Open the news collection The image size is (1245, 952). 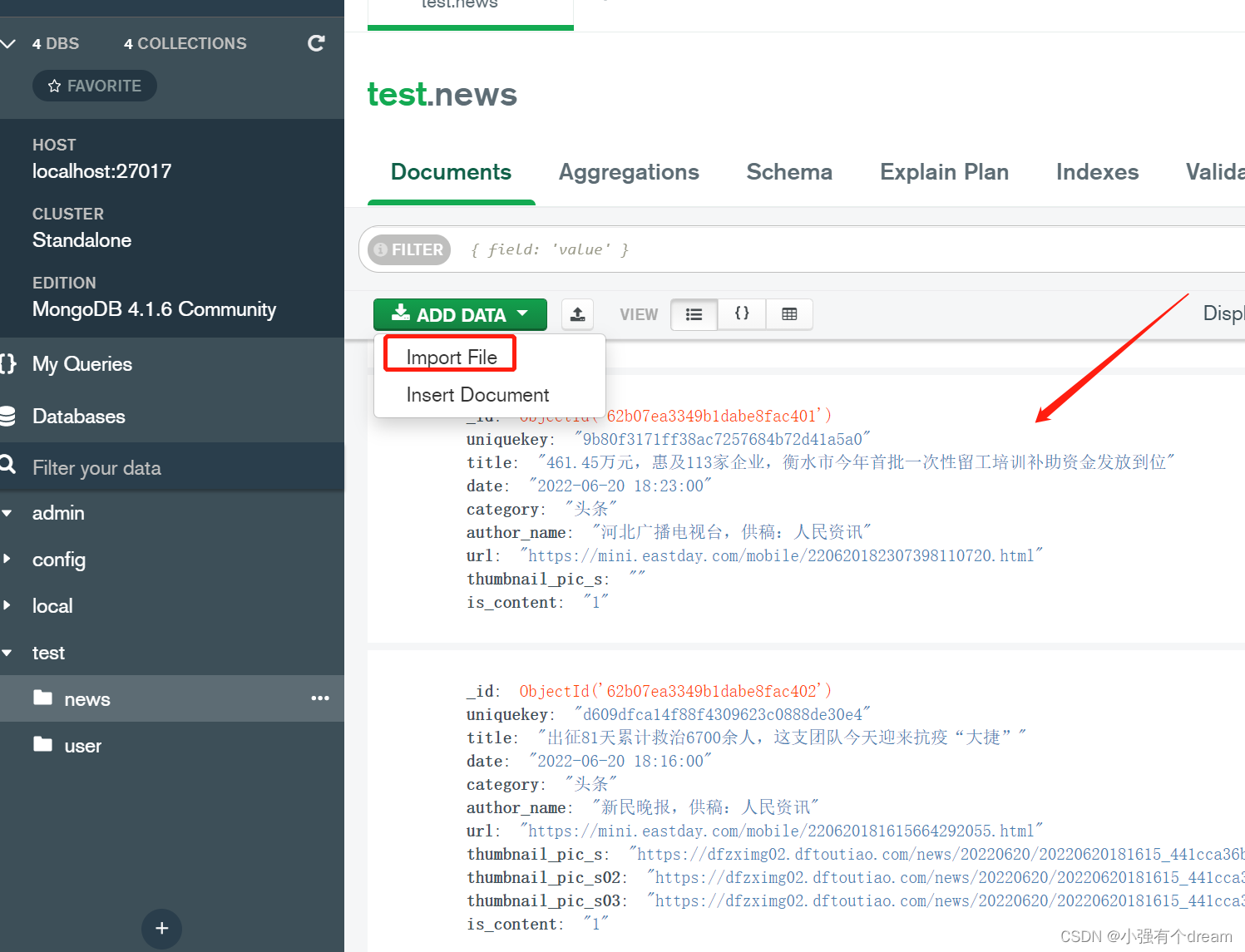click(x=87, y=699)
